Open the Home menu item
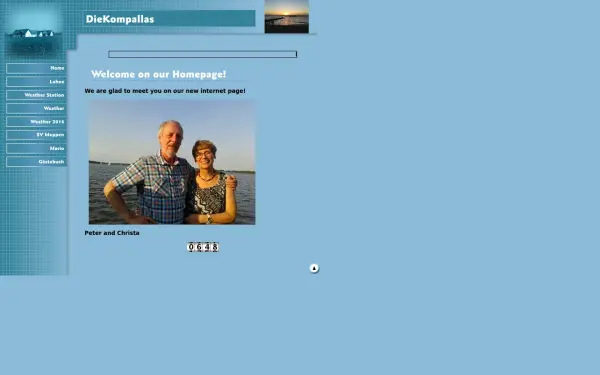Viewport: 600px width, 375px height. (36, 68)
